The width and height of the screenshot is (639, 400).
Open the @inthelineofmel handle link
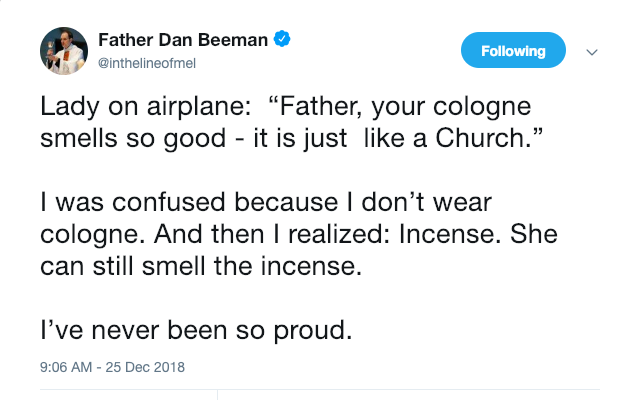[x=147, y=64]
